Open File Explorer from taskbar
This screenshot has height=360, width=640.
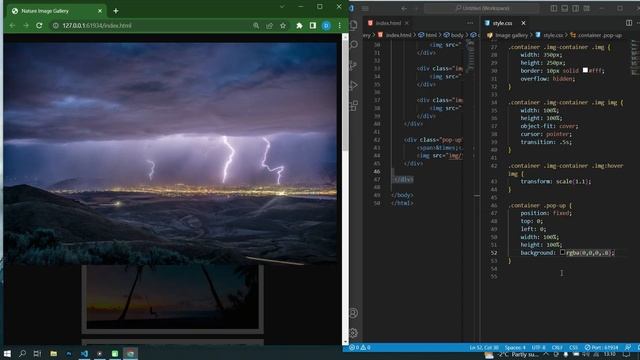point(53,353)
